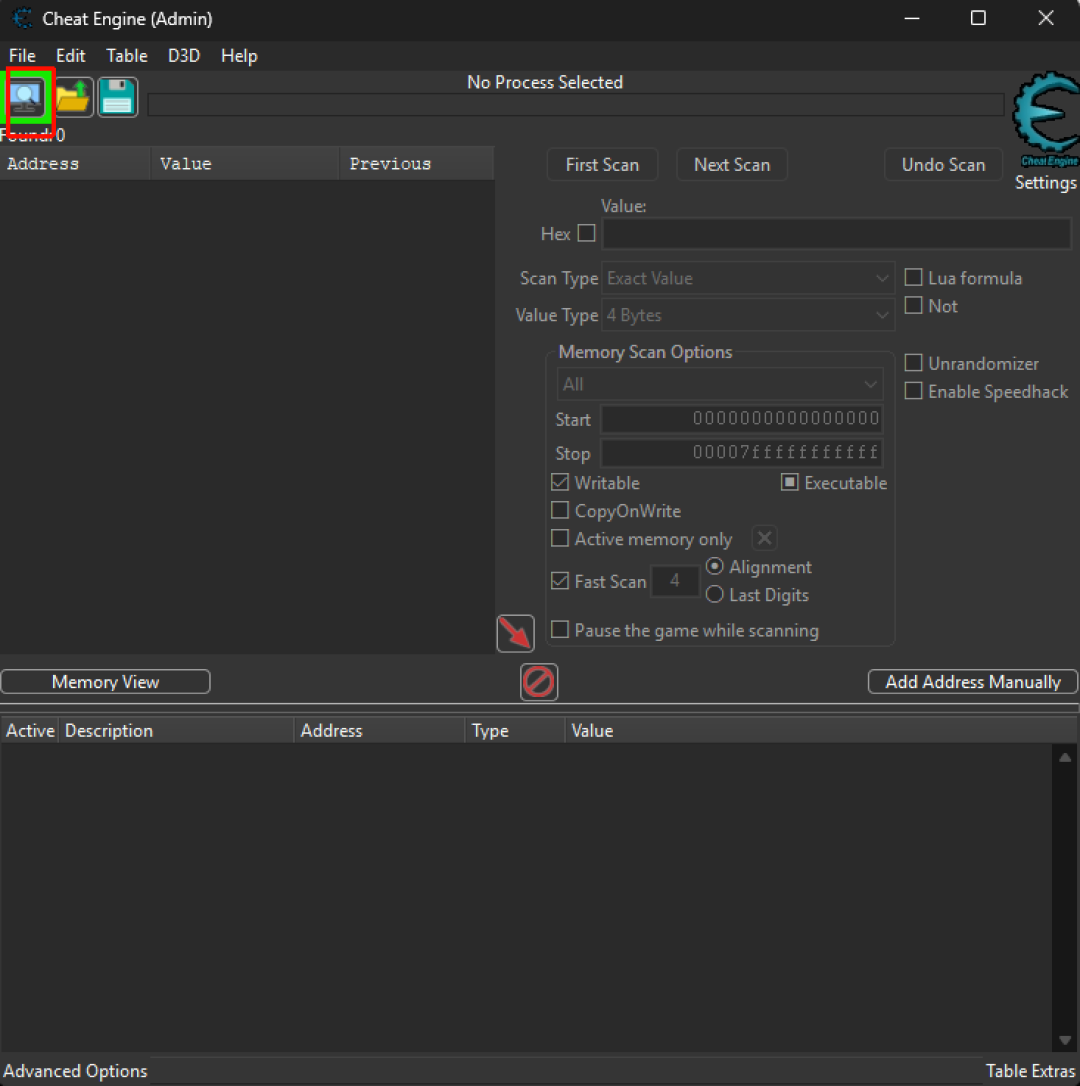Click the address list scrollbar up arrow
The height and width of the screenshot is (1086, 1080).
[1065, 758]
